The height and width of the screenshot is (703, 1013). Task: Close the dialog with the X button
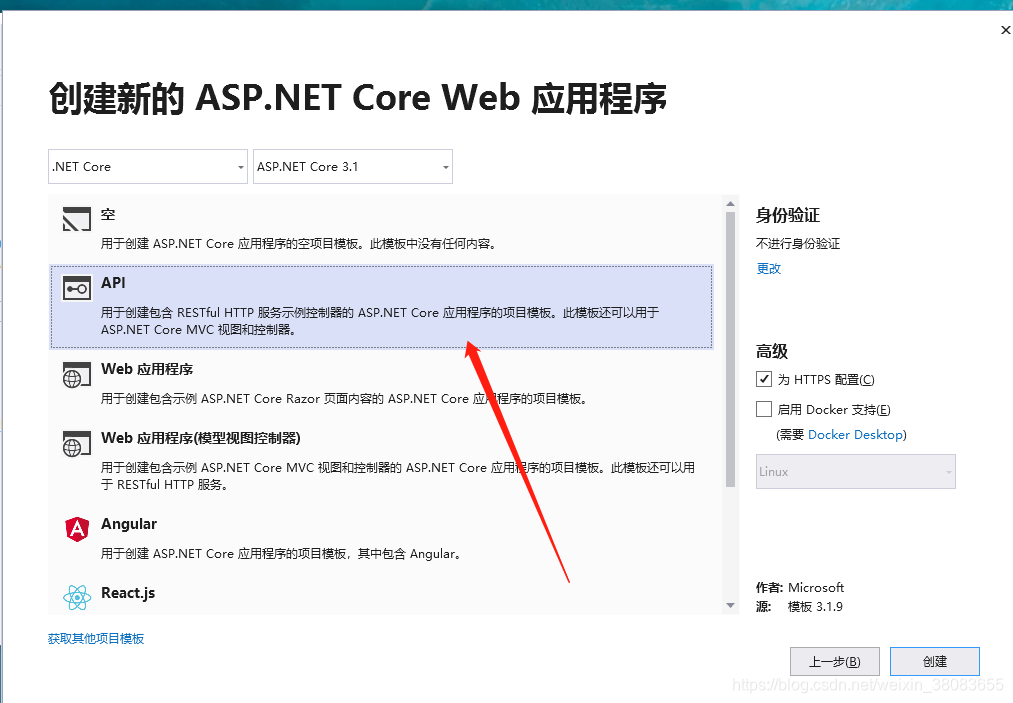[1005, 30]
